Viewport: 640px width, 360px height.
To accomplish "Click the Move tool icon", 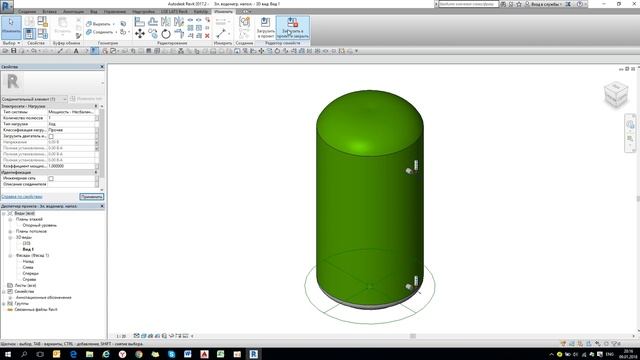I will pos(140,34).
